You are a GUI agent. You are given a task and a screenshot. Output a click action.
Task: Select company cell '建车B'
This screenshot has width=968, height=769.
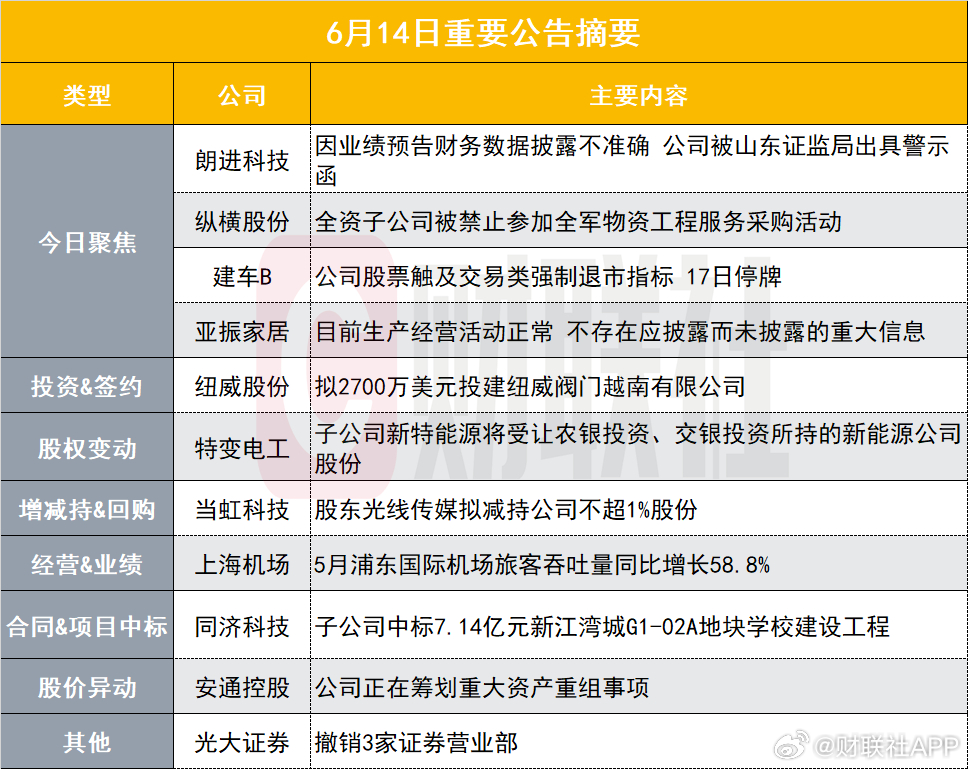[242, 276]
